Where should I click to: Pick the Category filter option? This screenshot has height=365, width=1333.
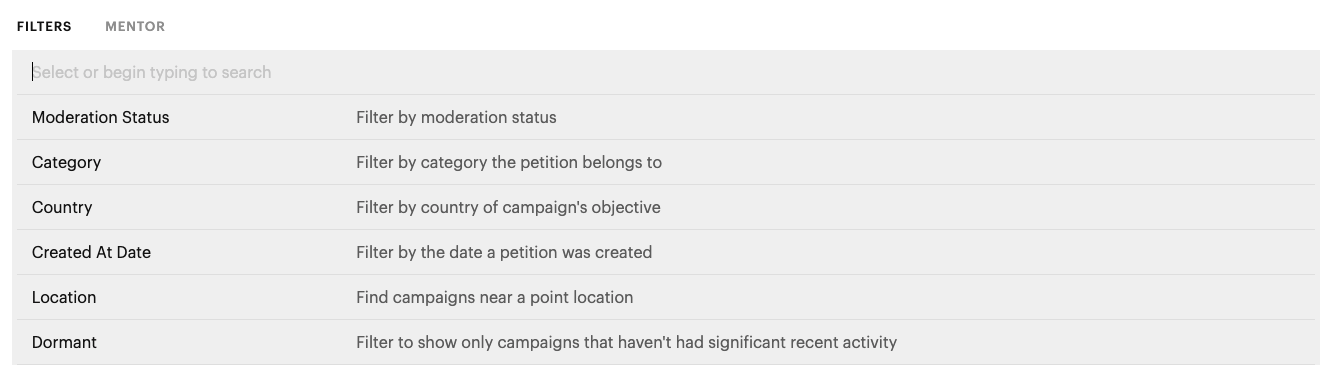point(666,162)
